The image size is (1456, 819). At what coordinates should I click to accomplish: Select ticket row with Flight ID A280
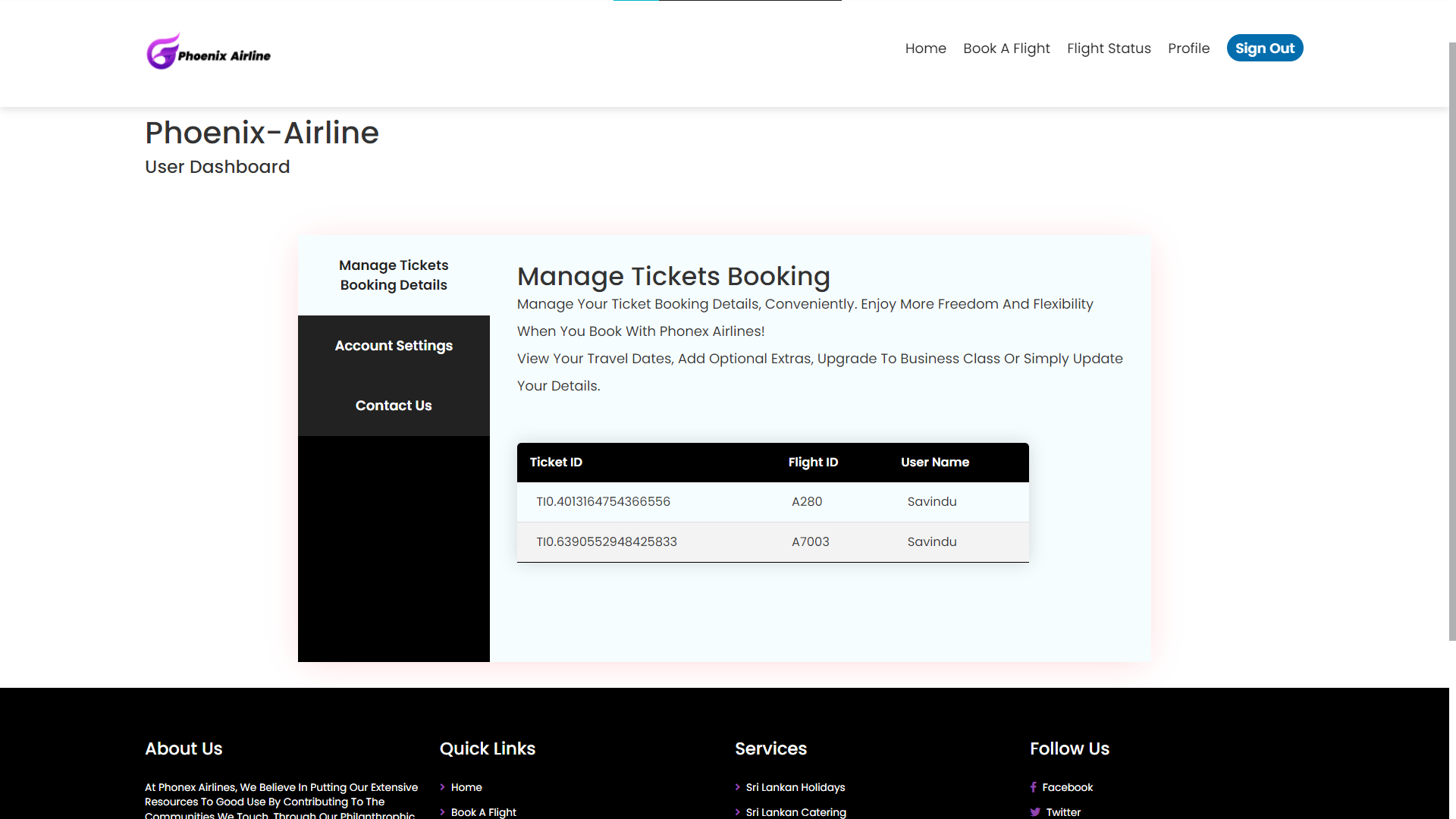pos(773,502)
